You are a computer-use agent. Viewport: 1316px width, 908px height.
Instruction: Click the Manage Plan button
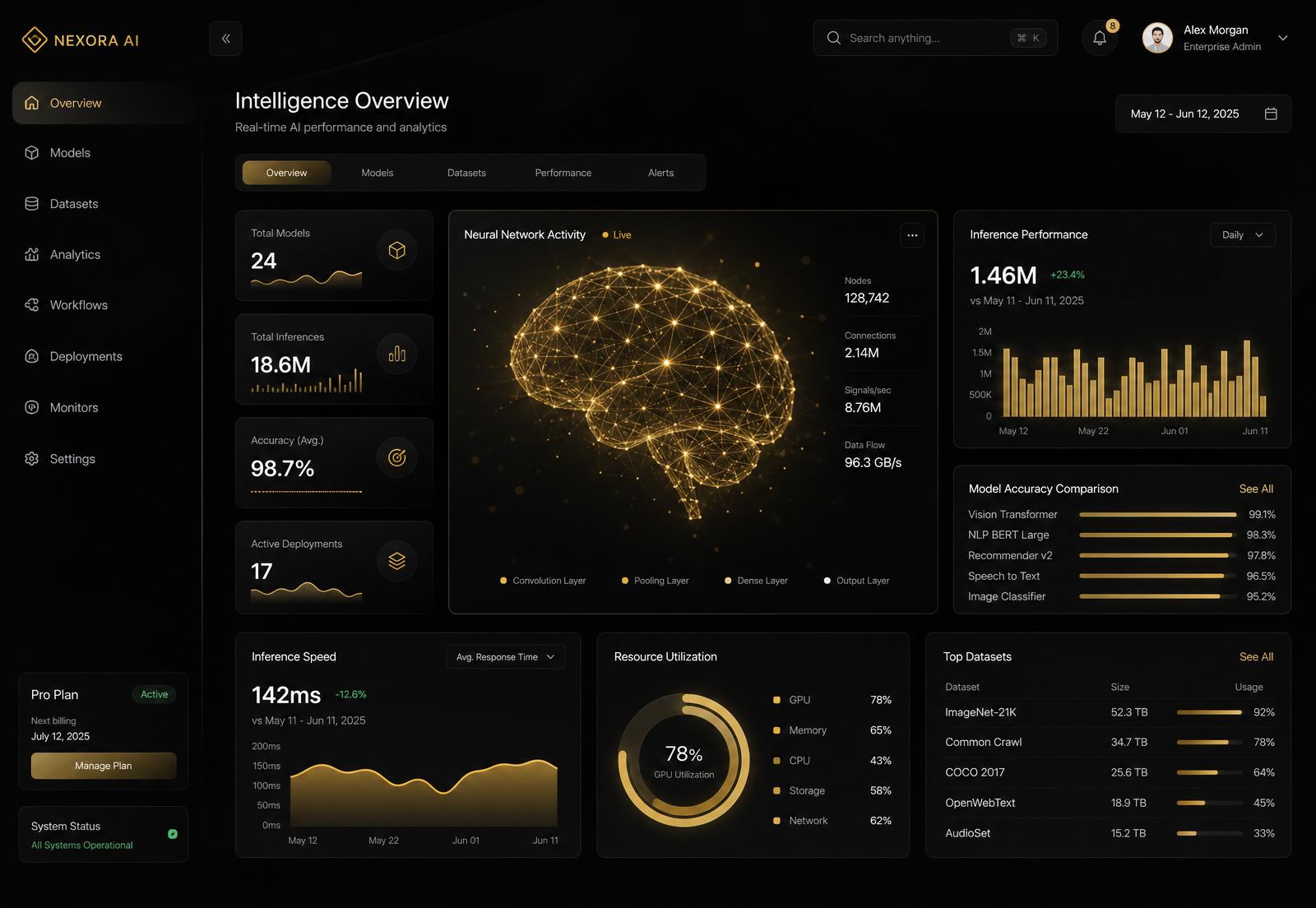(104, 766)
